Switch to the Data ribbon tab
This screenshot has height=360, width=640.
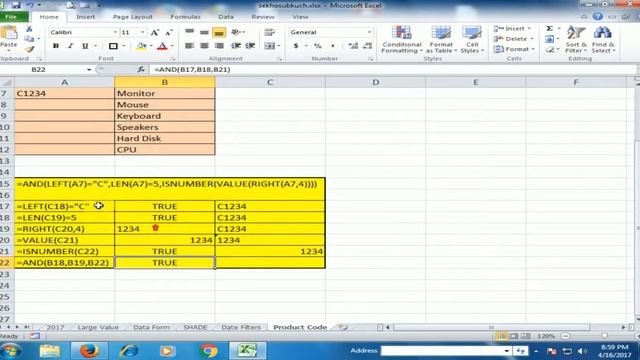tap(226, 17)
